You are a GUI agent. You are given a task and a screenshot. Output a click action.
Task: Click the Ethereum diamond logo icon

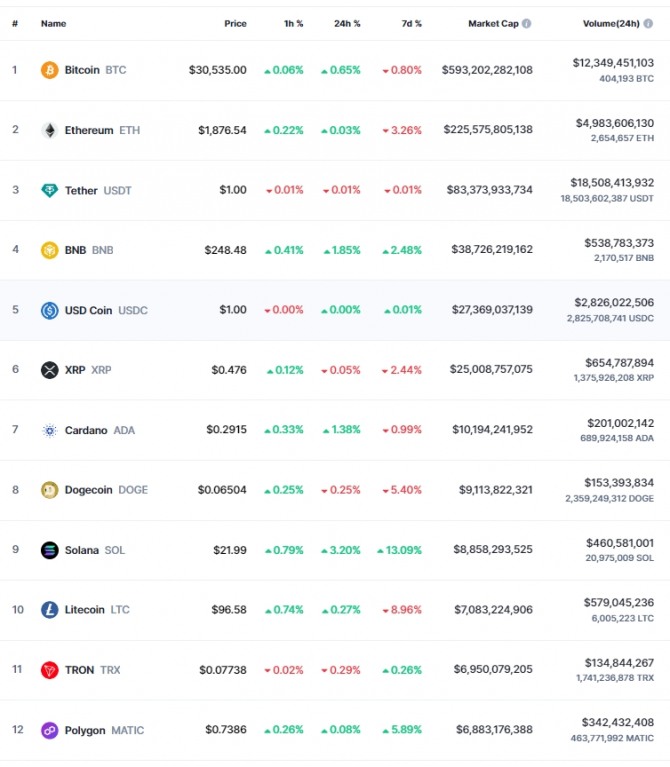click(x=49, y=130)
